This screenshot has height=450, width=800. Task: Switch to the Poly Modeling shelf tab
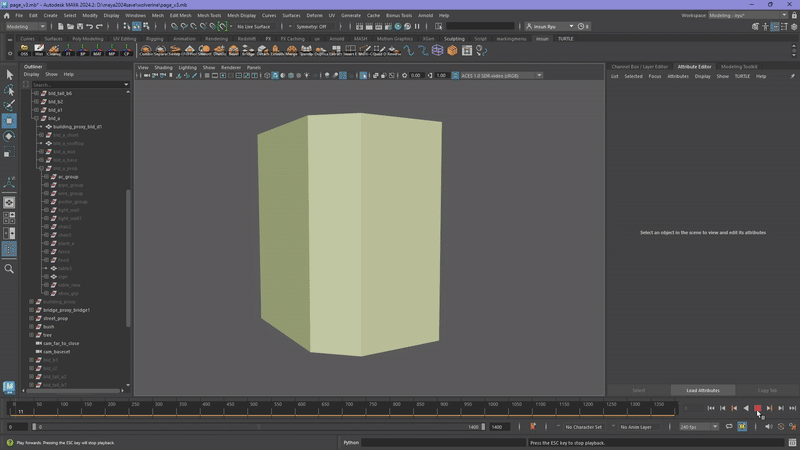click(x=88, y=39)
